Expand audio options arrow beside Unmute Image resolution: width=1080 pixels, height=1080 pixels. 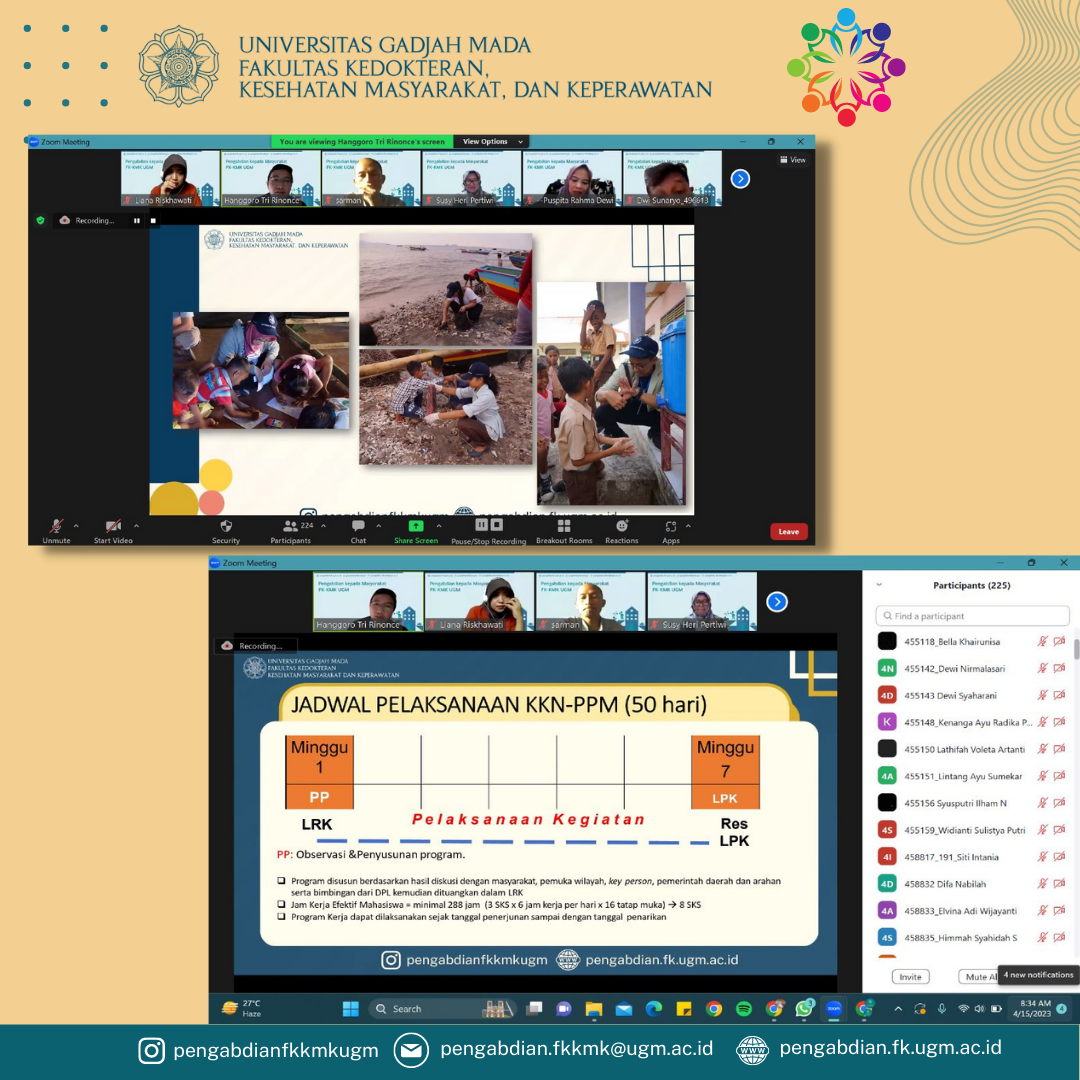76,526
